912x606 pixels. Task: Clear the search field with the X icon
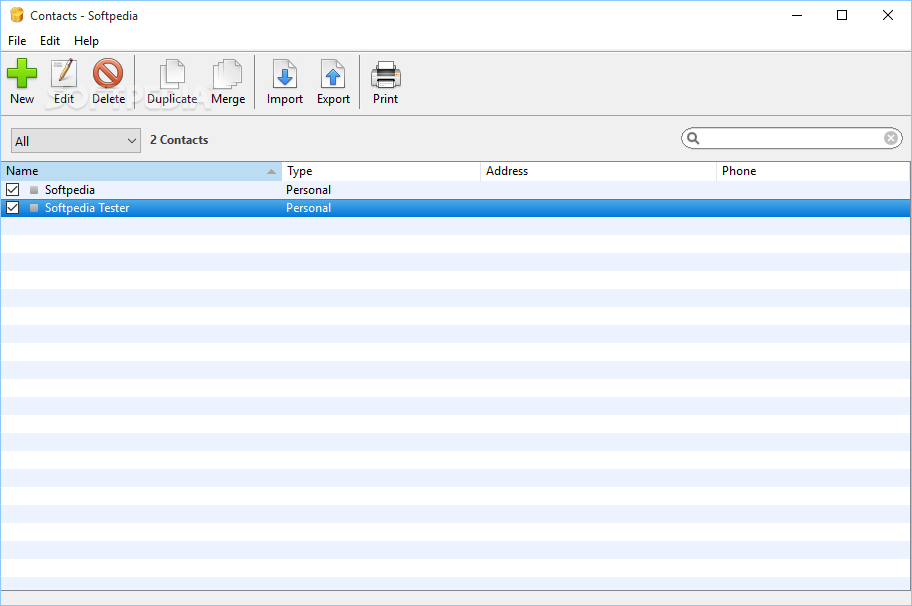pos(890,138)
